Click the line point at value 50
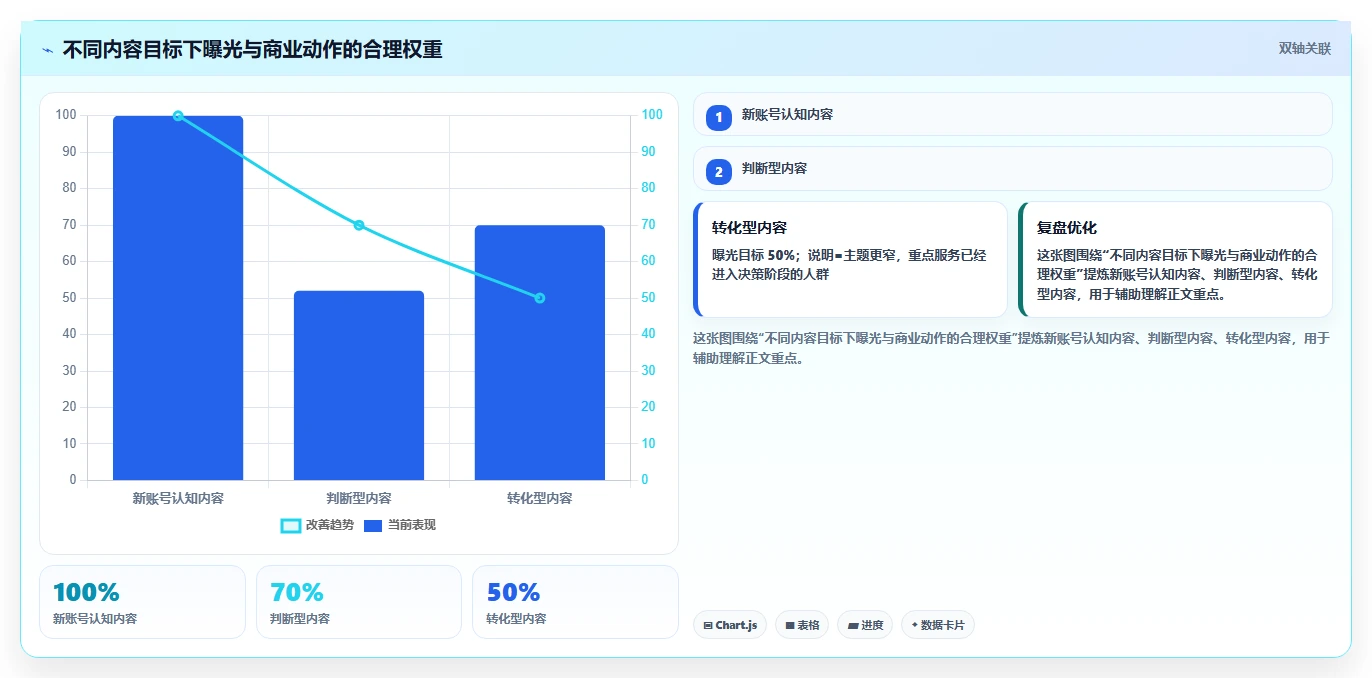 tap(540, 298)
